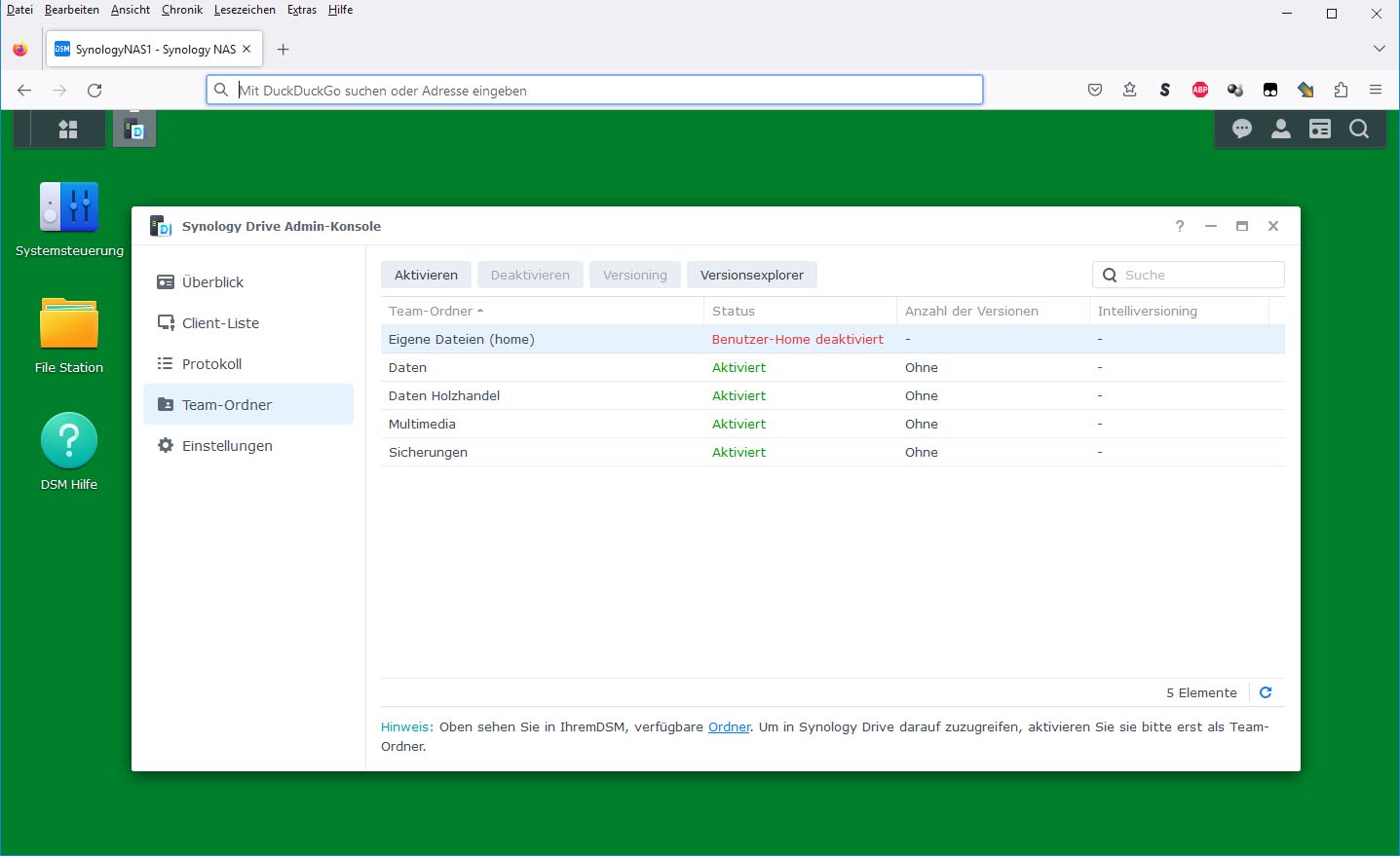The height and width of the screenshot is (856, 1400).
Task: Click the Adblock Plus extension icon
Action: pyautogui.click(x=1200, y=91)
